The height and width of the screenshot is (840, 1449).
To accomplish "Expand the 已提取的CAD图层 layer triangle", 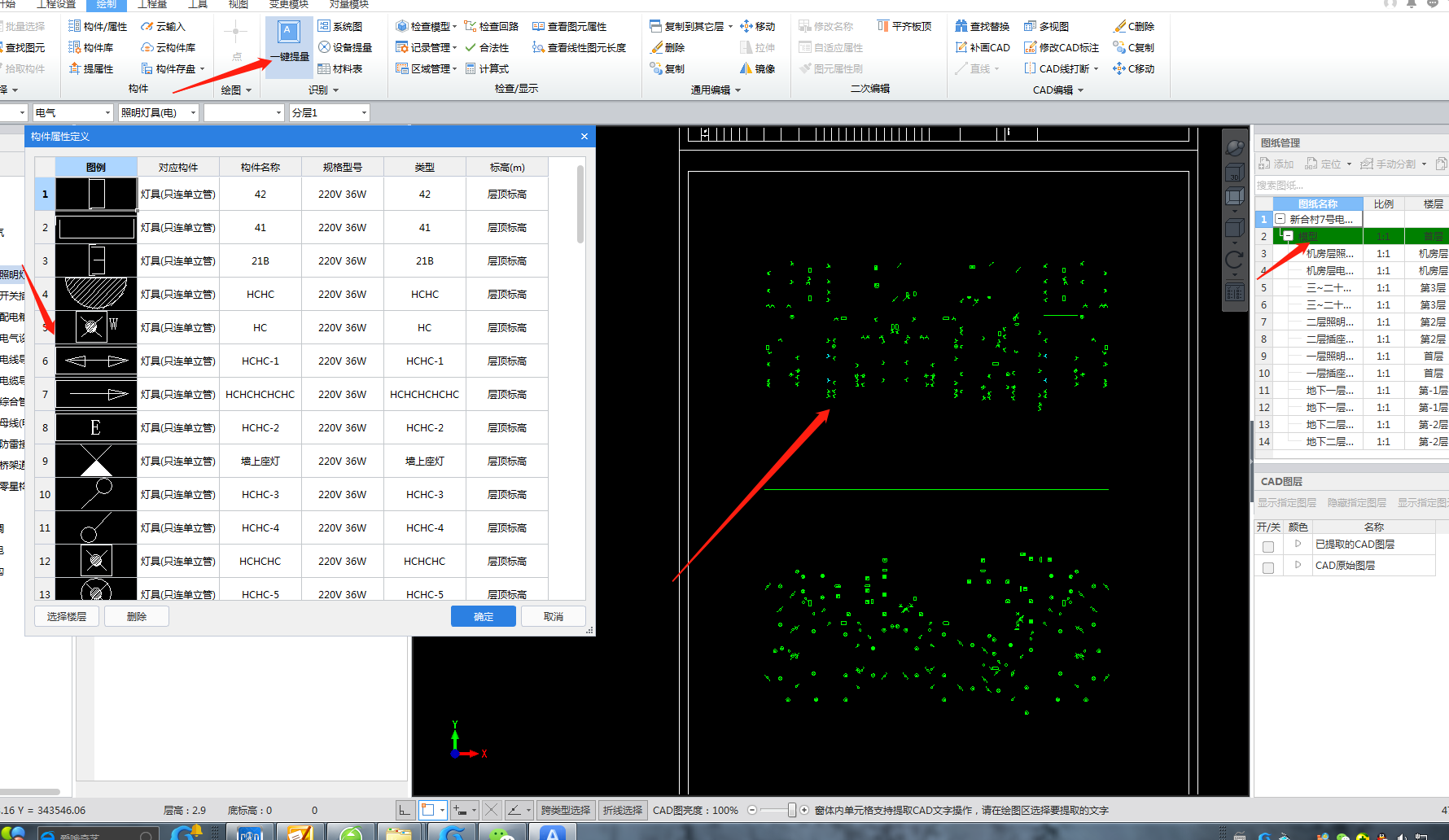I will [1298, 543].
